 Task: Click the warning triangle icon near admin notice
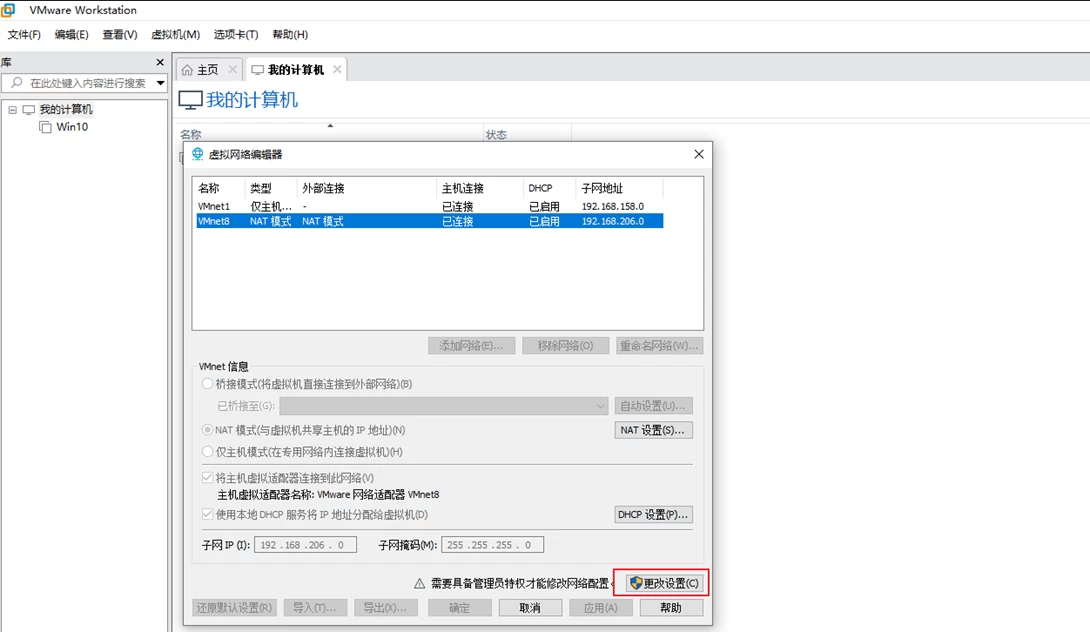[x=419, y=583]
